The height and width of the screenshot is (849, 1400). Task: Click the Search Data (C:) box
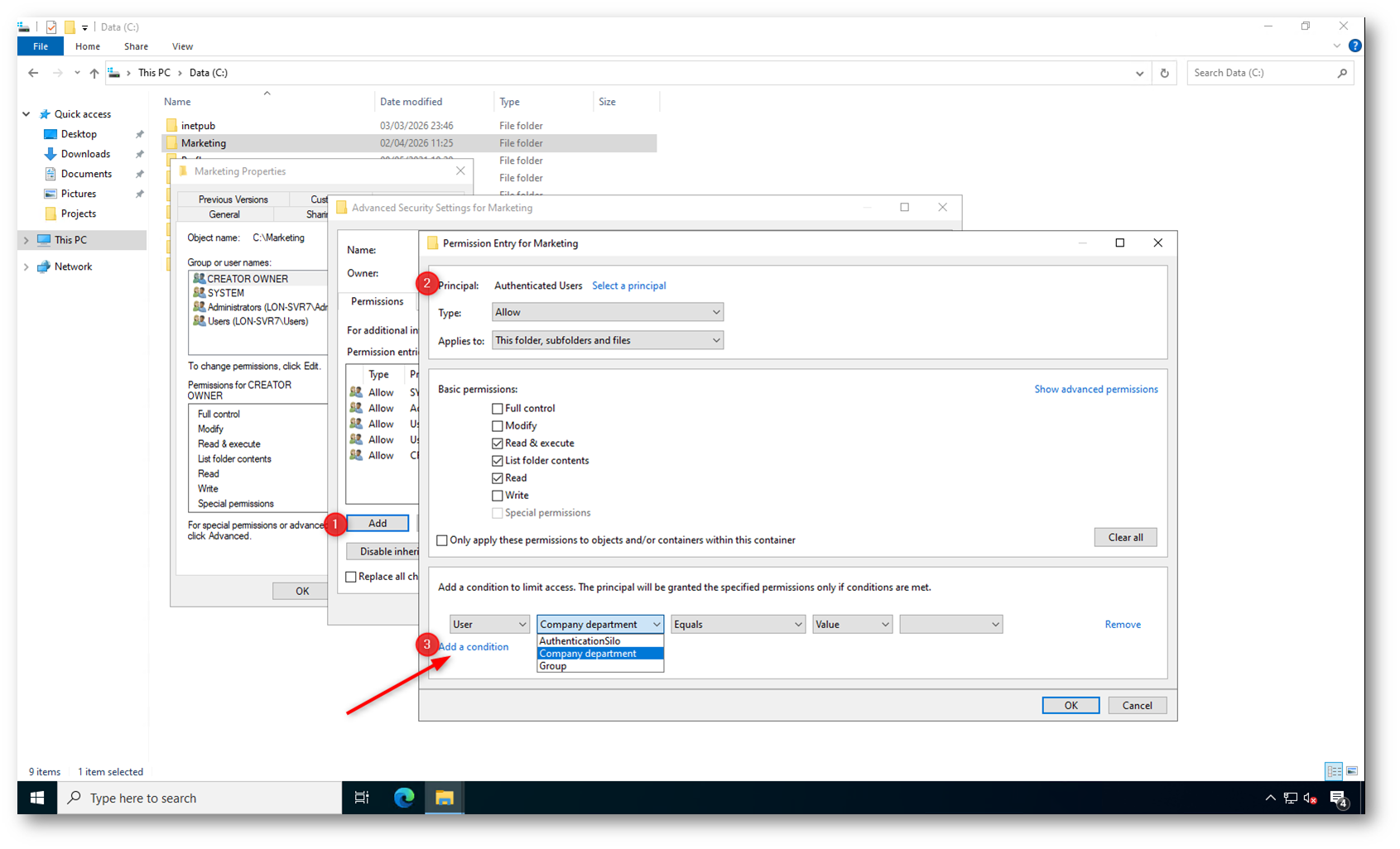click(x=1260, y=73)
